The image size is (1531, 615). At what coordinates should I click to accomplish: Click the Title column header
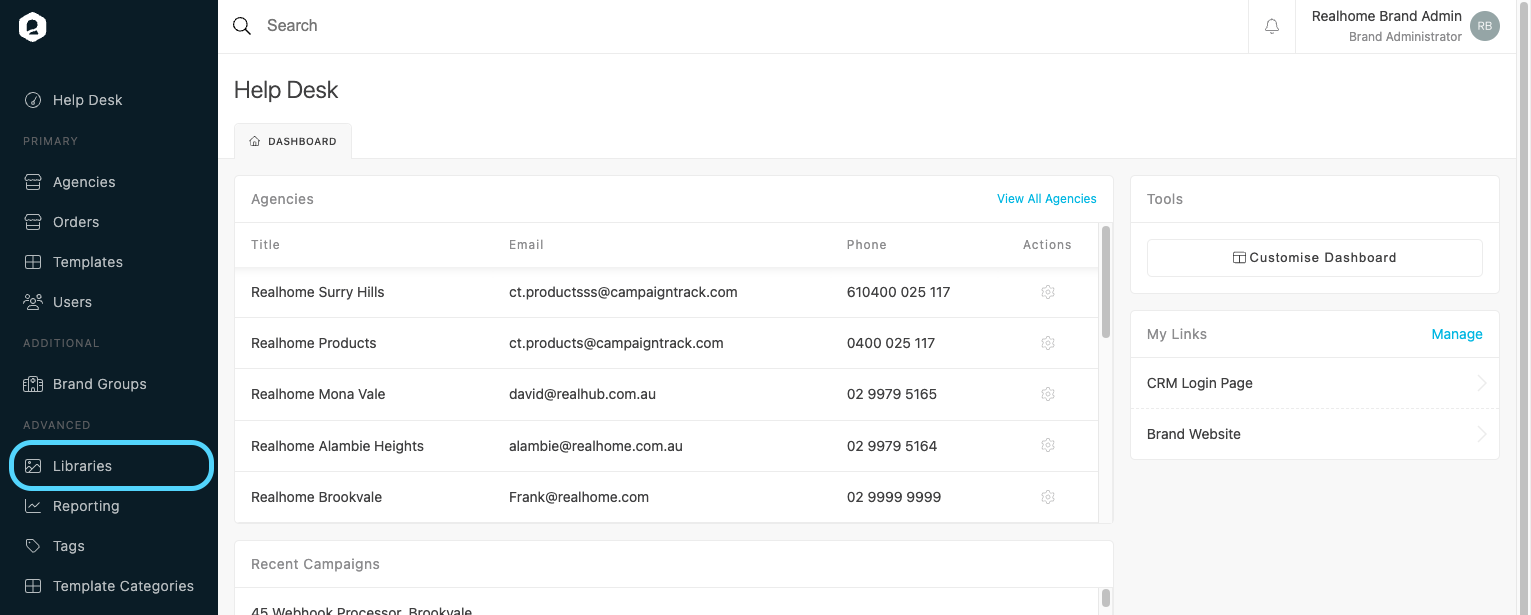click(x=266, y=244)
